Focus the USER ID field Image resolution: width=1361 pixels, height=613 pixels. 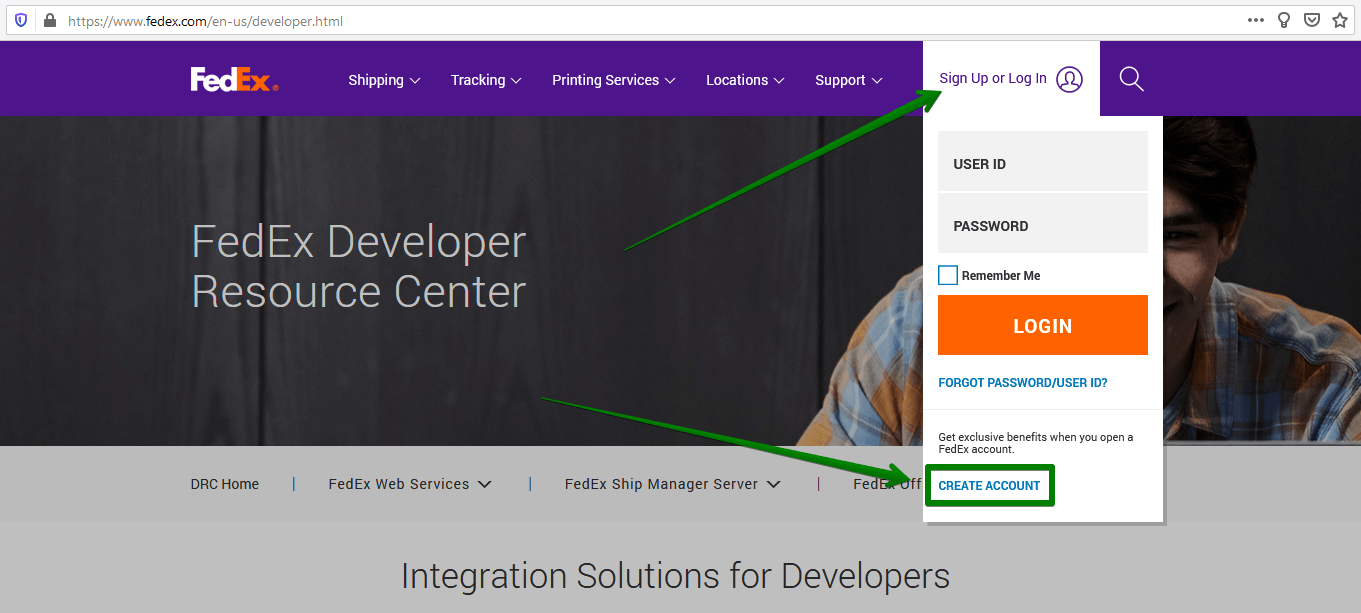(x=1043, y=161)
